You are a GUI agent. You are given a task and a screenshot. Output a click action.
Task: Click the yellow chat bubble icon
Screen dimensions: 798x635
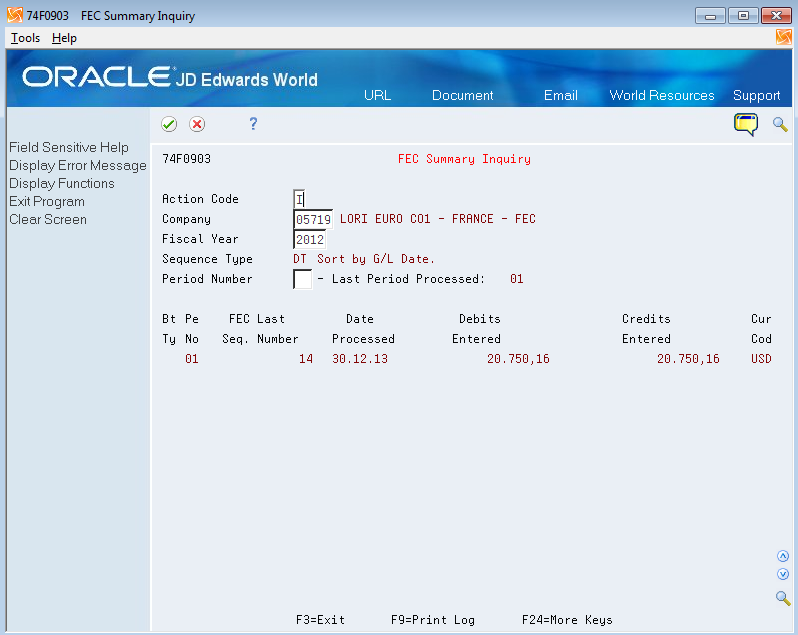[x=746, y=125]
